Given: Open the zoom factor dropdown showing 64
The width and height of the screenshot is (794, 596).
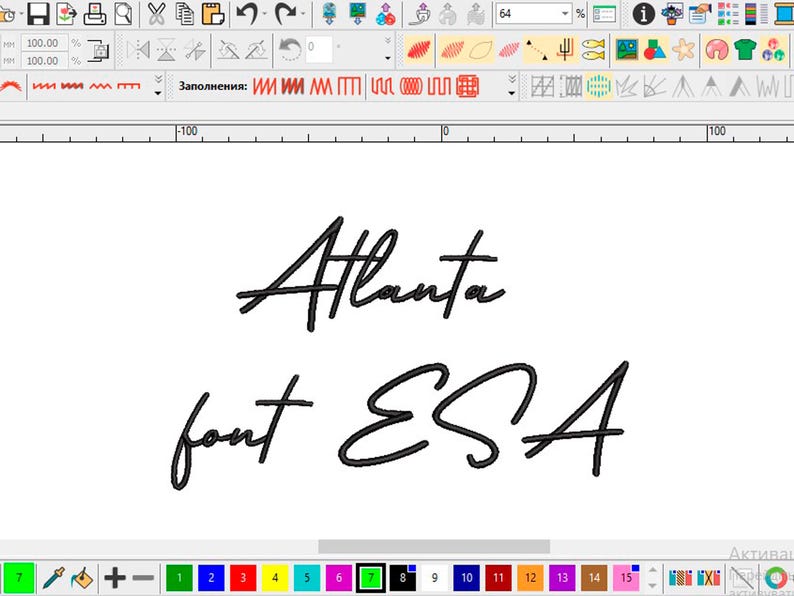Looking at the screenshot, I should [565, 14].
